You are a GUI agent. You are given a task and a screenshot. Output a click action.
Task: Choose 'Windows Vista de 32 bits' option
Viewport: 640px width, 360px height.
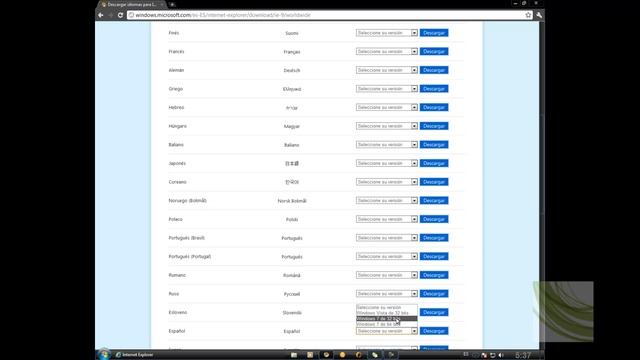tap(387, 313)
